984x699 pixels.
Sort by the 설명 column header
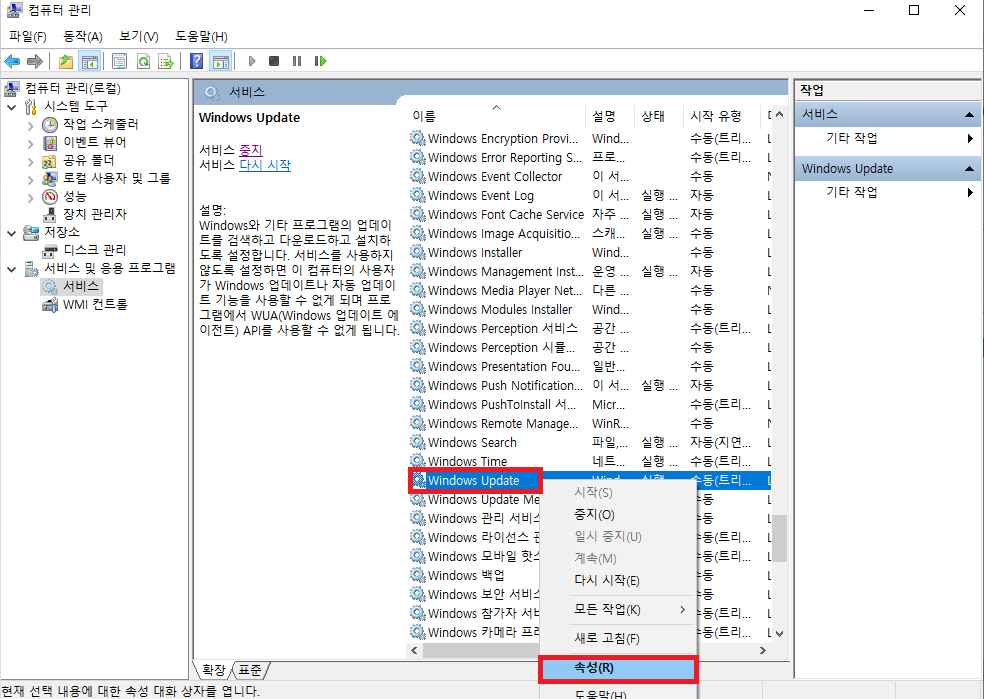click(609, 116)
